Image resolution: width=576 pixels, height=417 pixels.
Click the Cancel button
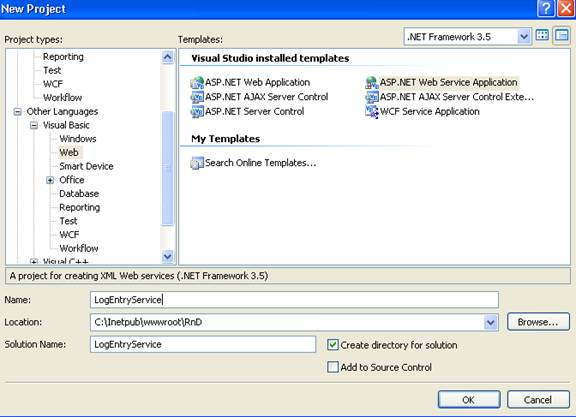pyautogui.click(x=538, y=400)
